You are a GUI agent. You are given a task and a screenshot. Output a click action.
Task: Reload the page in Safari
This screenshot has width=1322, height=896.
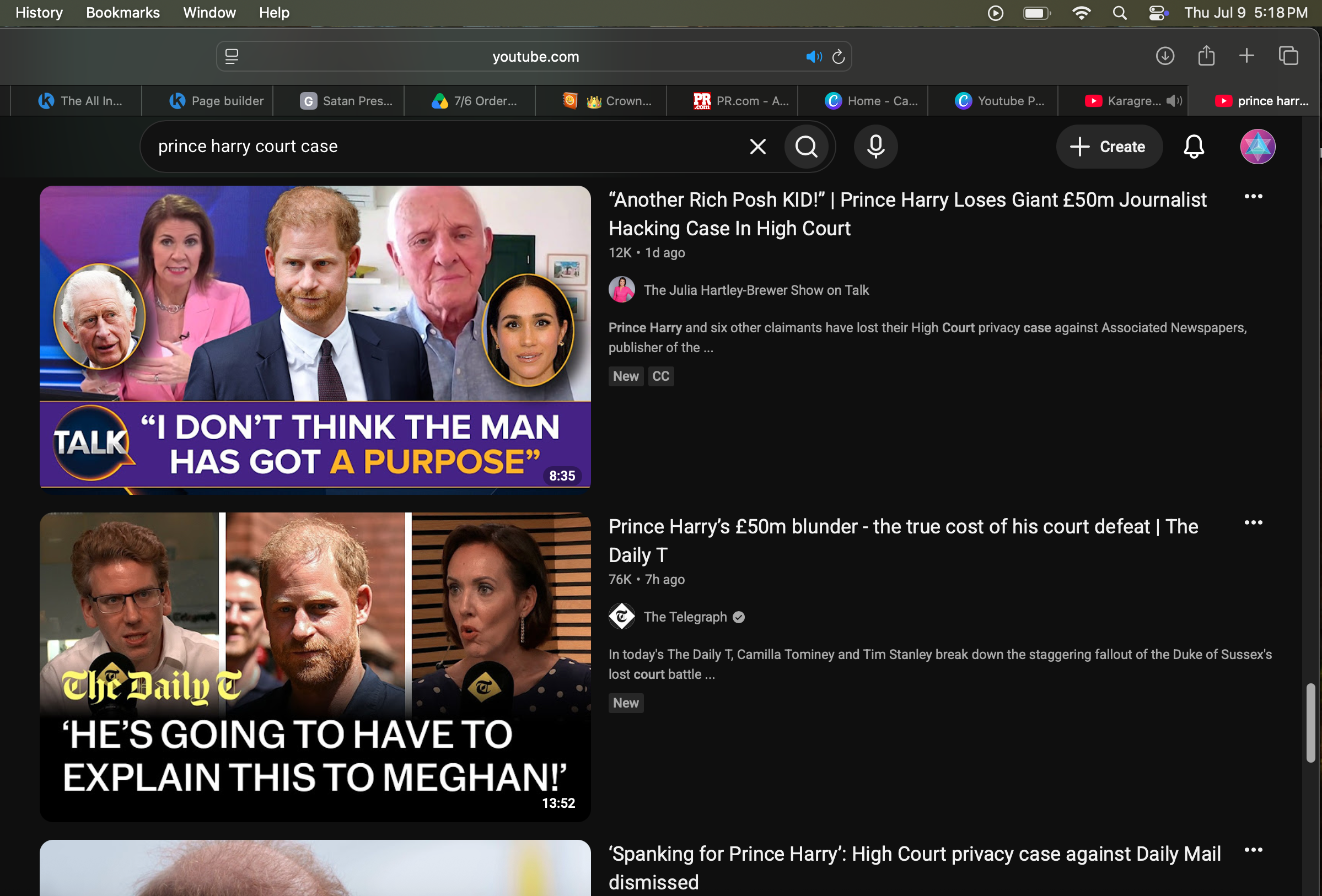[839, 57]
